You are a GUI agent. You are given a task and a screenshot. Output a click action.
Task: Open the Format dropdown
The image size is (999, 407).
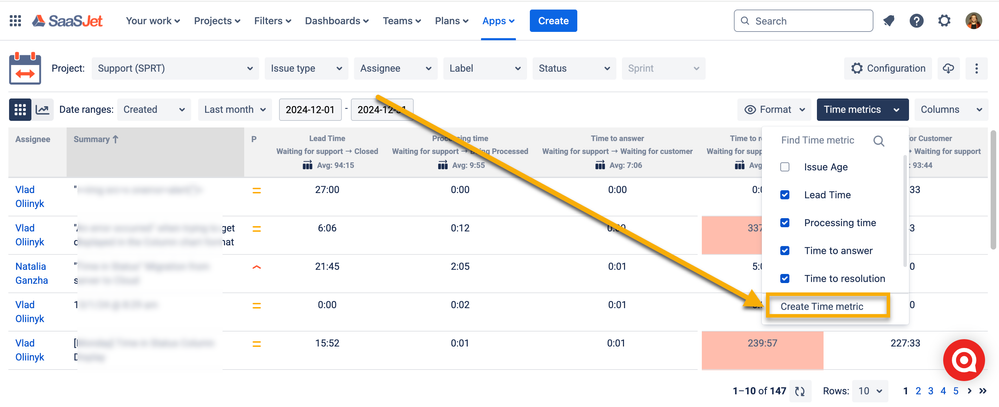coord(774,110)
